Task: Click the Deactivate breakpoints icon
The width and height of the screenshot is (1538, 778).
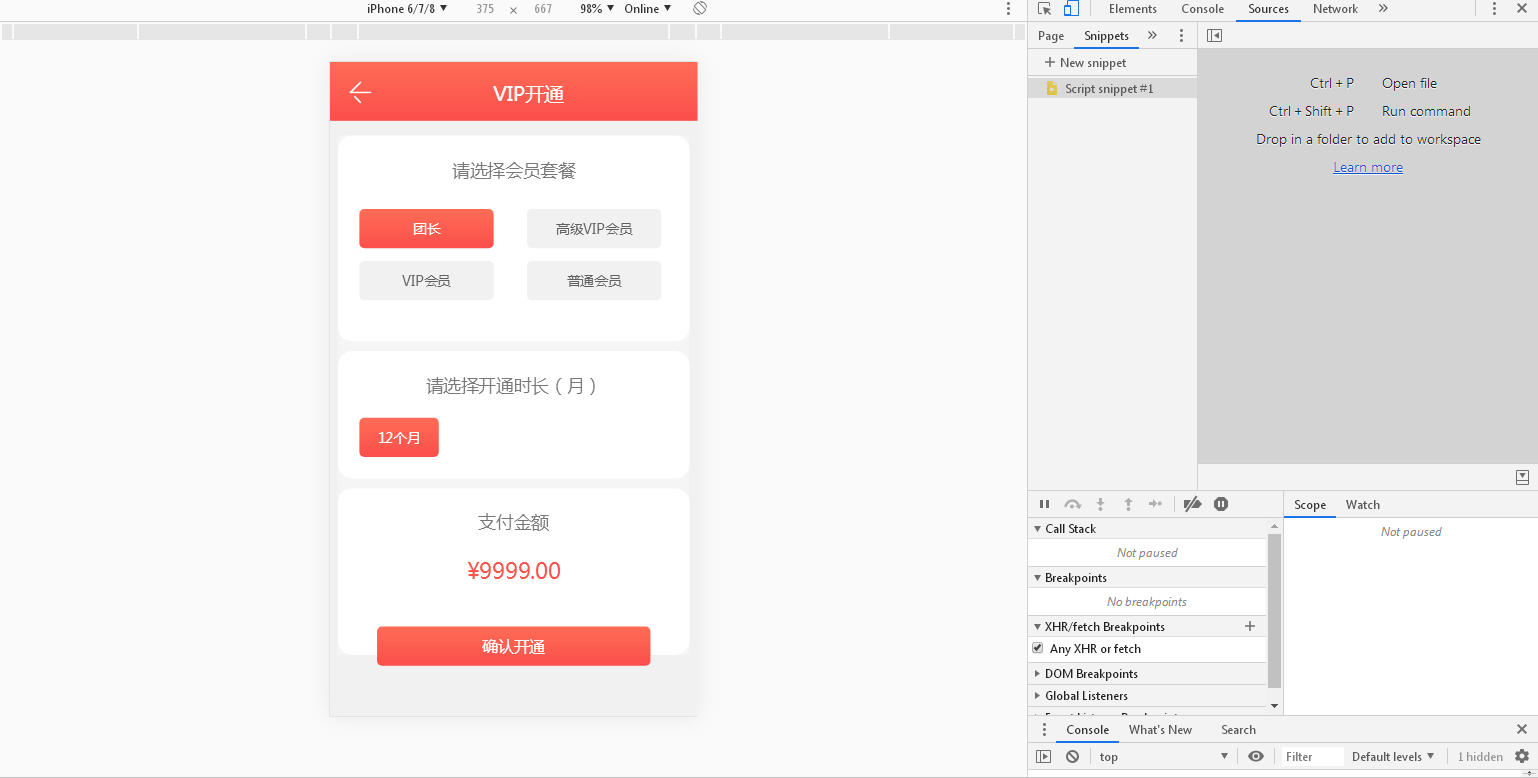Action: point(1192,504)
